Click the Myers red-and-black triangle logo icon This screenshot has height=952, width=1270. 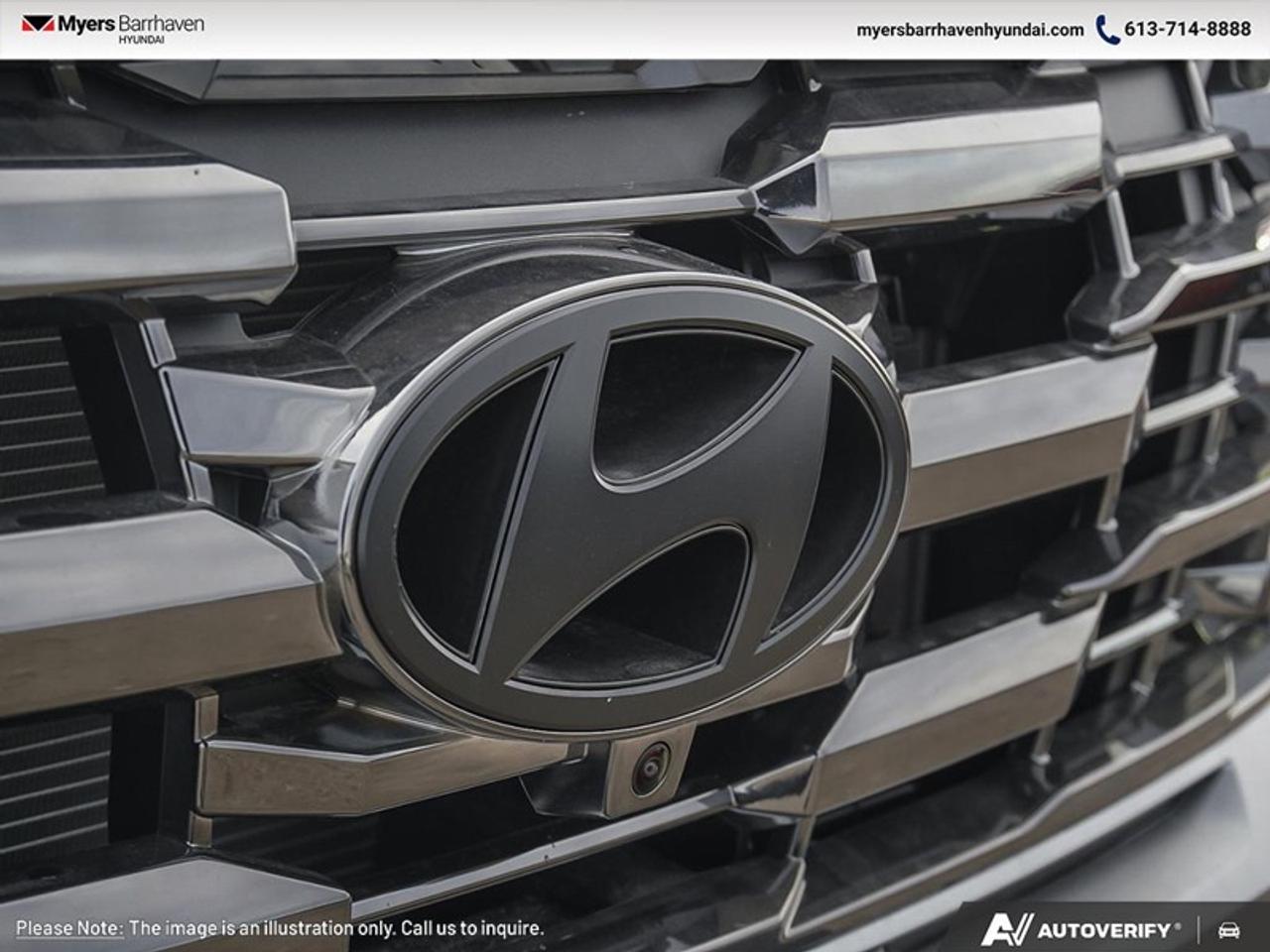pos(39,25)
